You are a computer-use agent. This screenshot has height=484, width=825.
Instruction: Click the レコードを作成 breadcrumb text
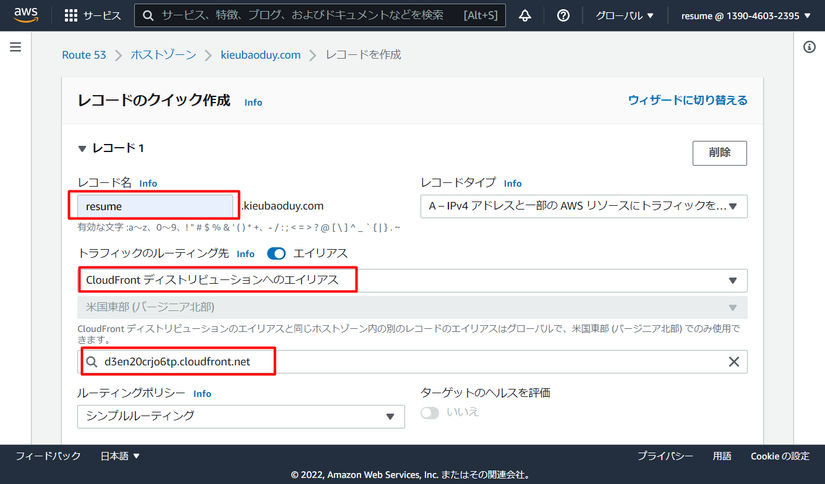[363, 55]
